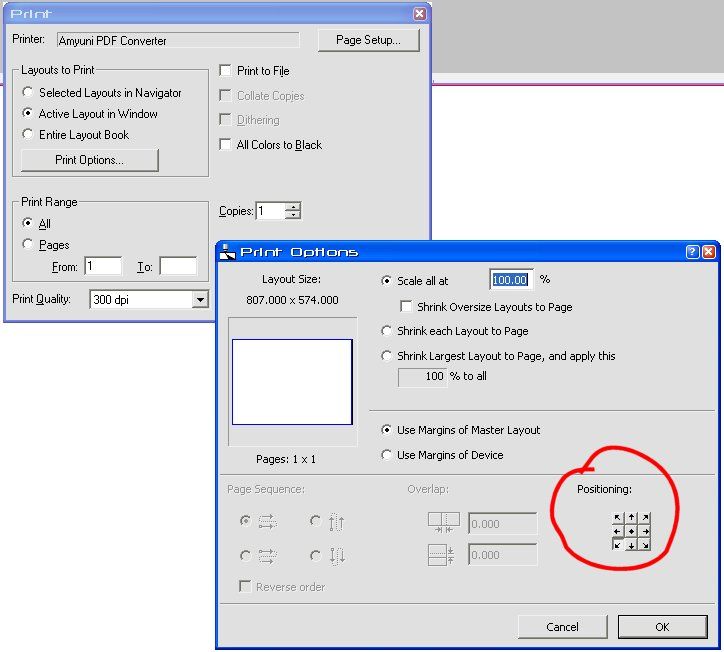The image size is (724, 652).
Task: Click the Scale all at percentage field
Action: point(511,280)
